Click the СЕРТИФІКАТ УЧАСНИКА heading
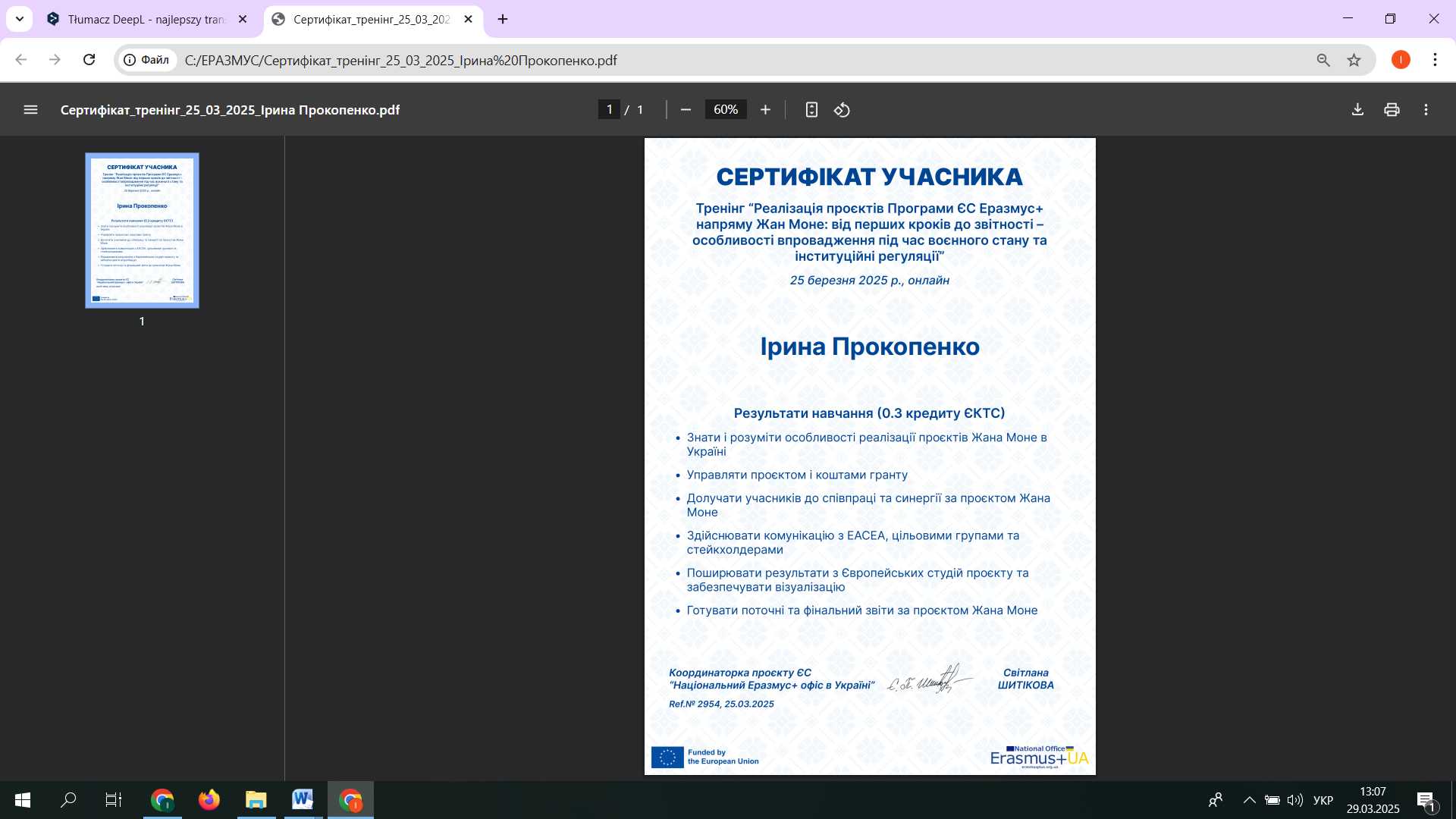This screenshot has width=1456, height=819. click(869, 177)
